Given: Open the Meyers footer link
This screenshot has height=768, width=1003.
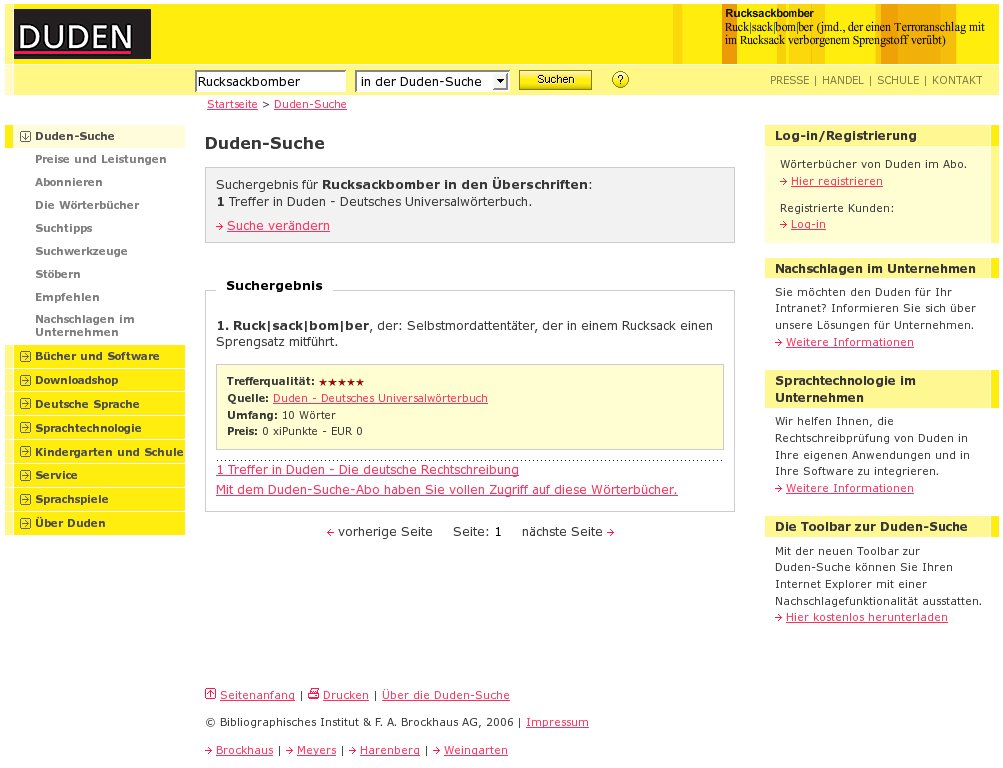Looking at the screenshot, I should click(x=317, y=750).
